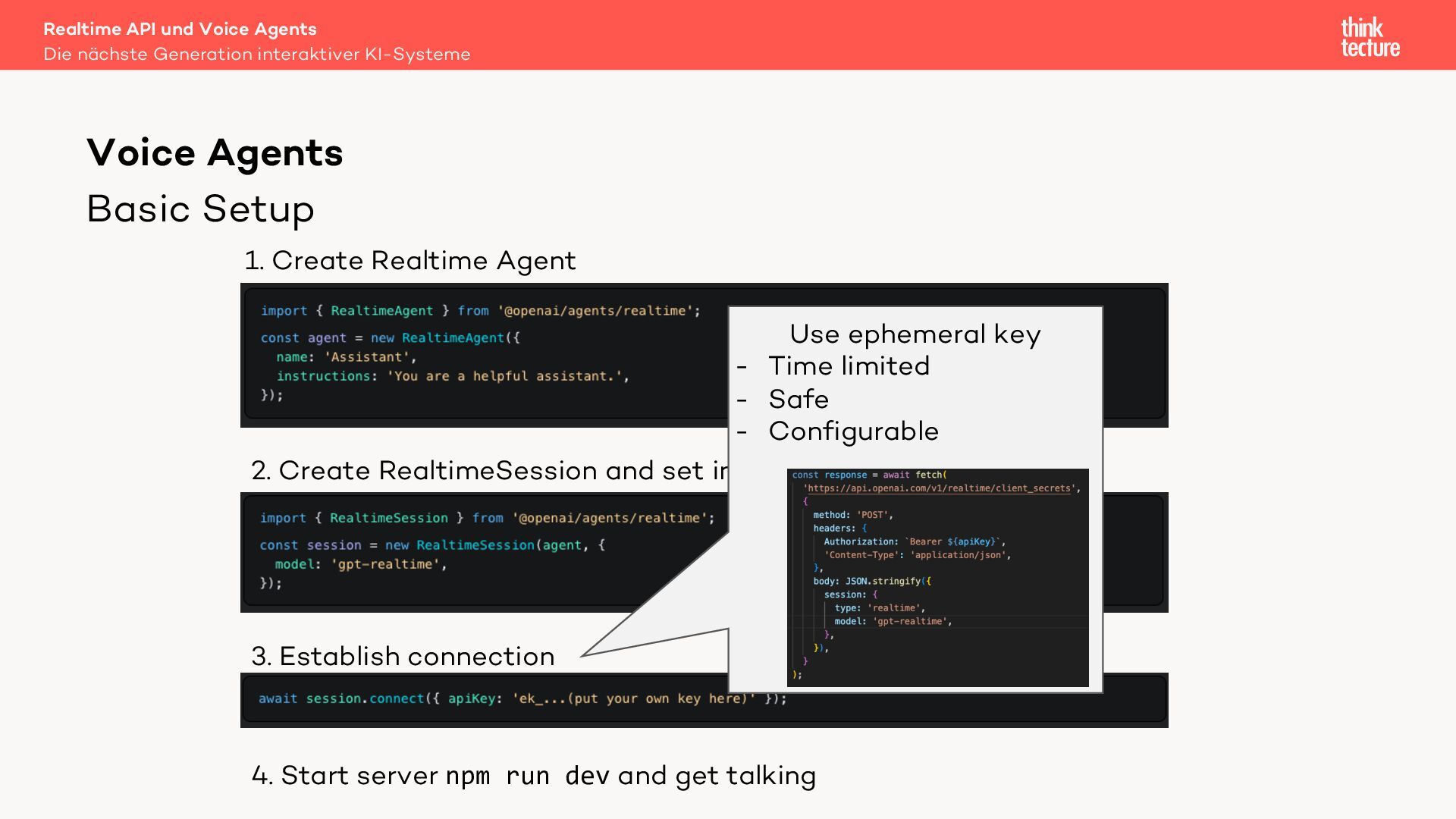Click the 'gpt-realtime' model line in session code
The image size is (1456, 819).
pos(360,564)
